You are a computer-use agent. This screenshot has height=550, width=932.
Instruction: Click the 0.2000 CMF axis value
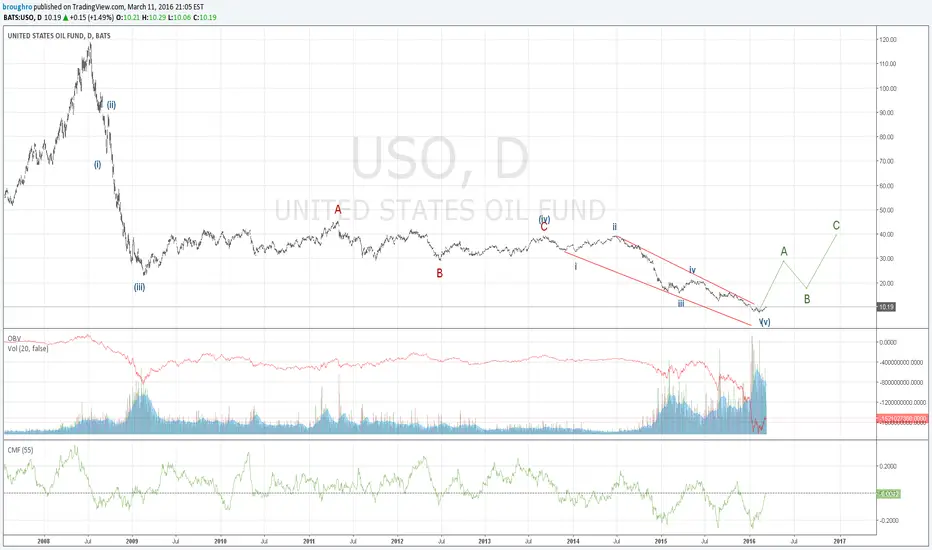[x=888, y=467]
